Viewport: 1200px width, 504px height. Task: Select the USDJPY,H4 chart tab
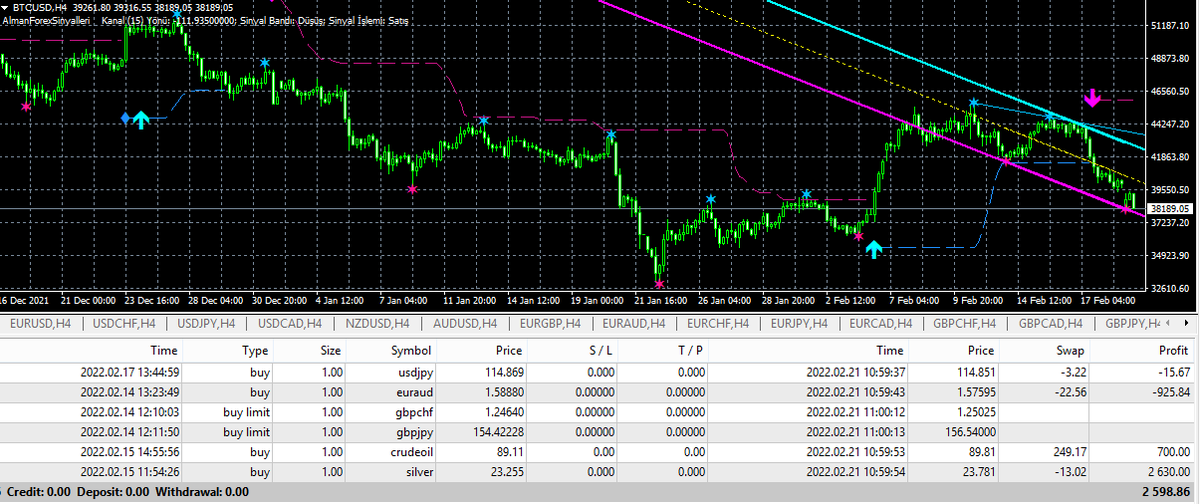click(206, 324)
